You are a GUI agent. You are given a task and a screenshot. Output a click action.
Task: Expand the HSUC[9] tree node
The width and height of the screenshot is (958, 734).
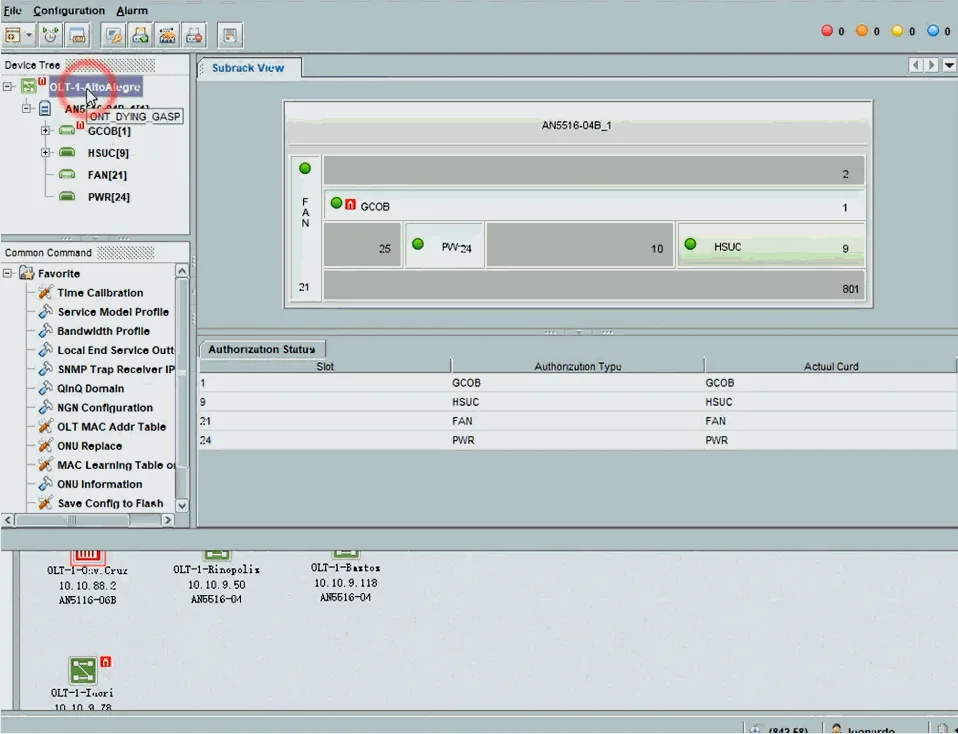(45, 152)
